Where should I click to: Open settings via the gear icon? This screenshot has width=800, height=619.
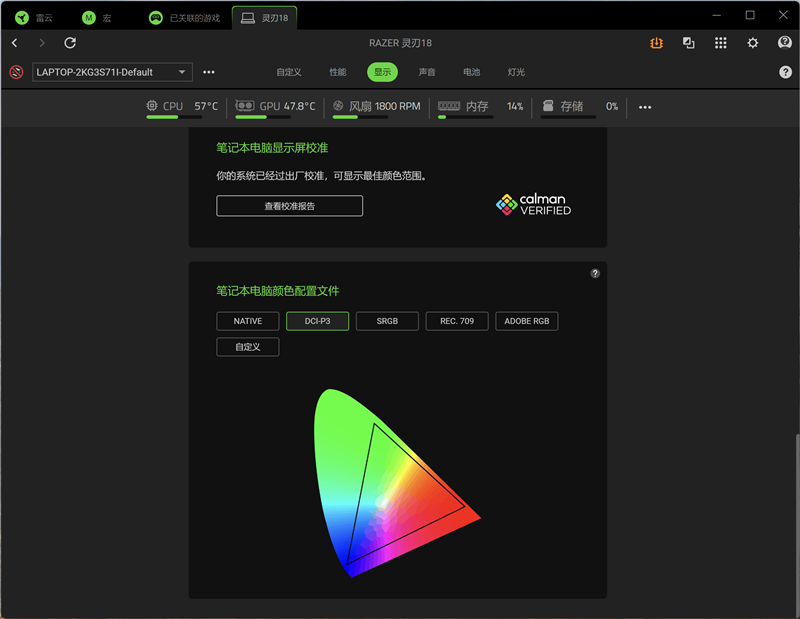click(x=753, y=43)
